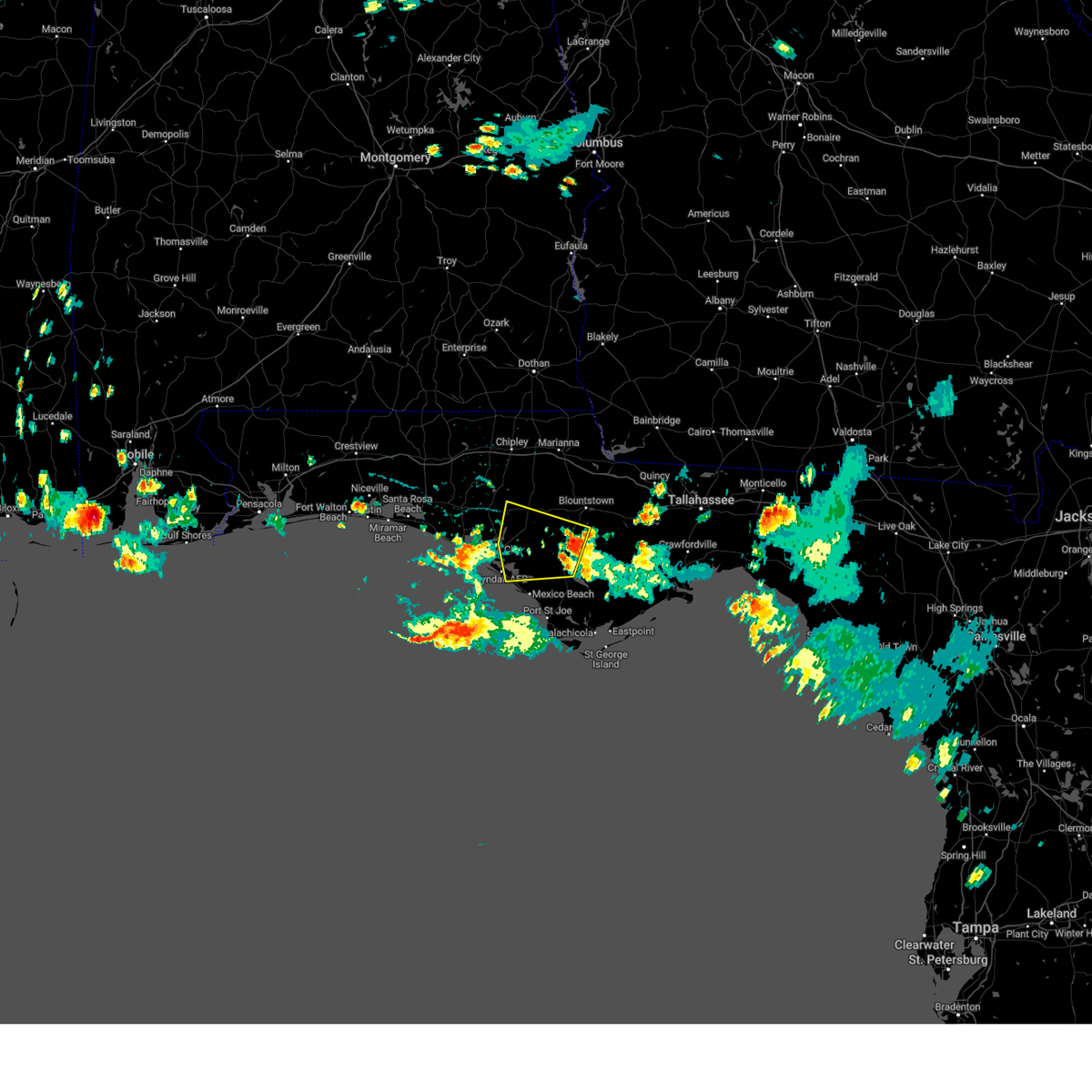Select the Vidalia label

(x=982, y=187)
